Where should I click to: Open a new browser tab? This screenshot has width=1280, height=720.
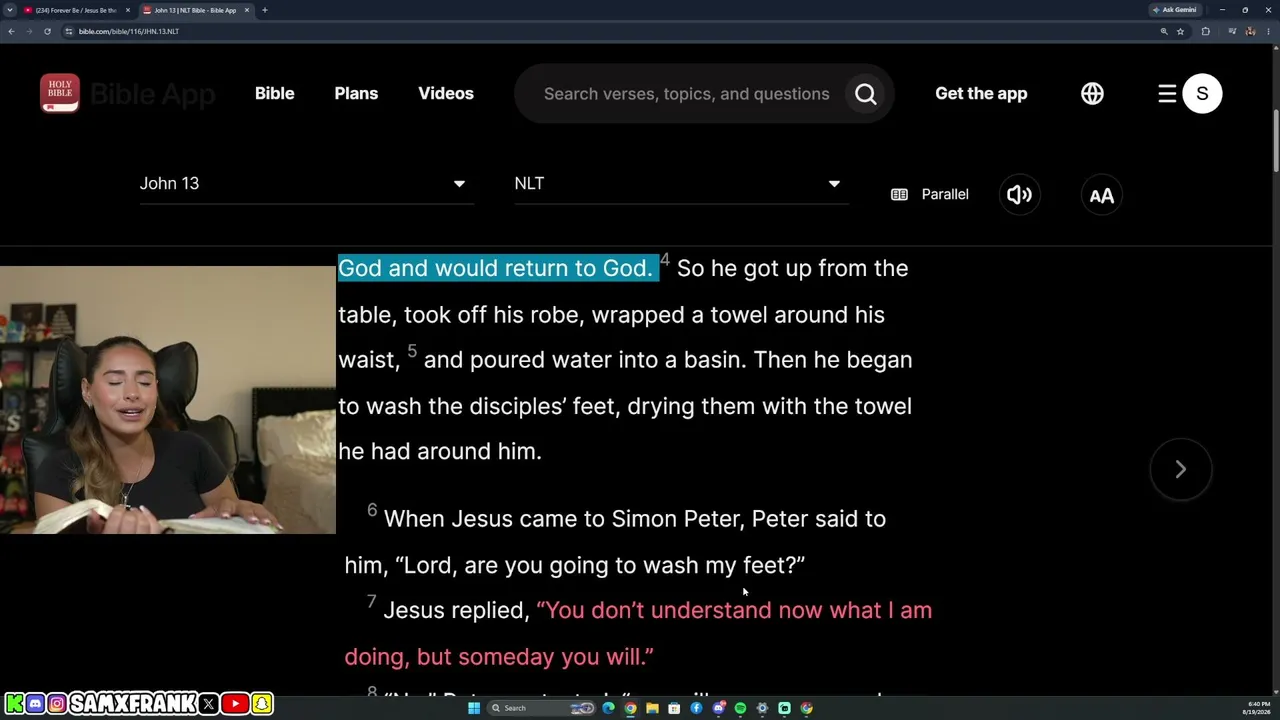pyautogui.click(x=264, y=10)
